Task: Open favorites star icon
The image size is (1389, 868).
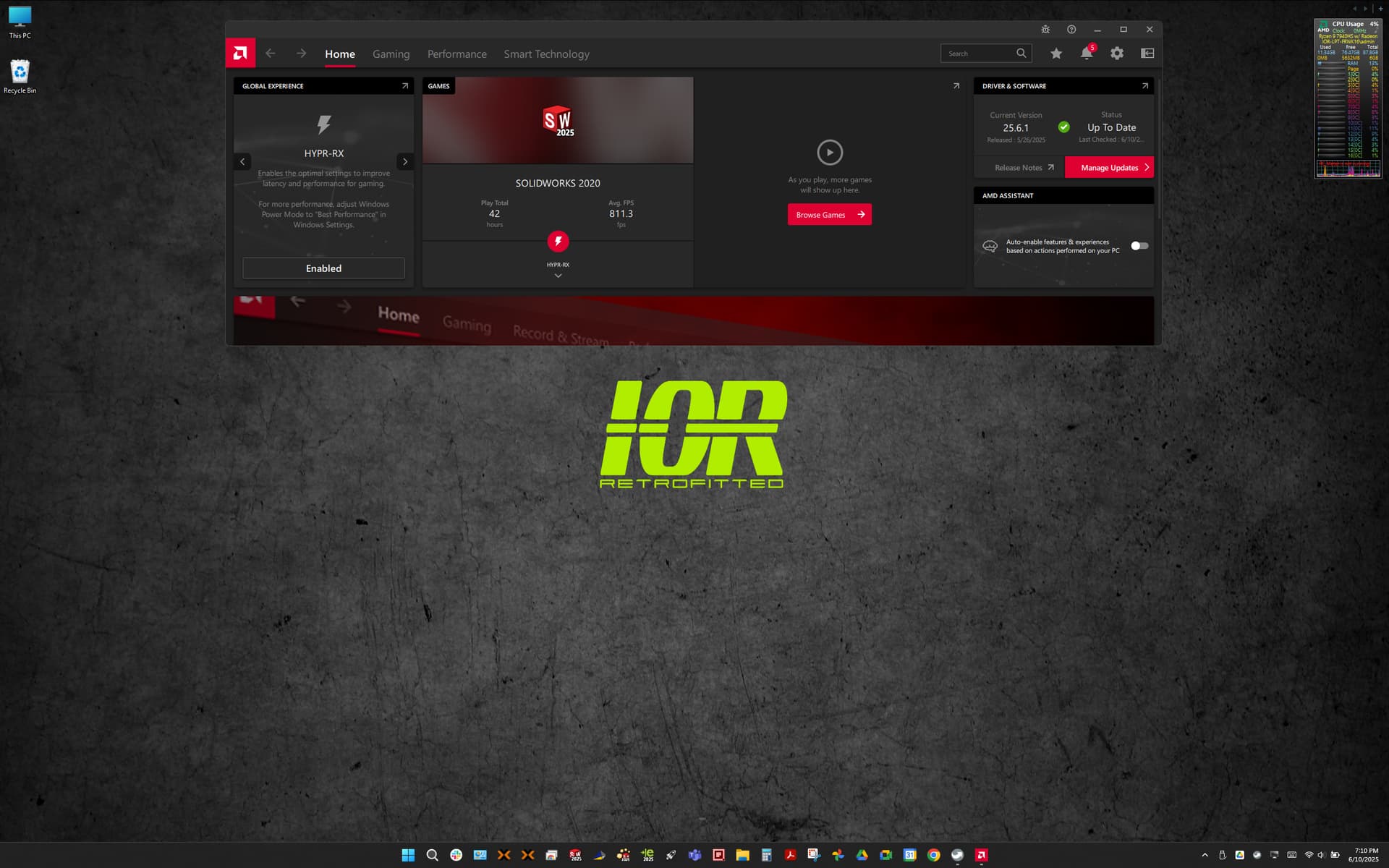Action: pyautogui.click(x=1056, y=54)
